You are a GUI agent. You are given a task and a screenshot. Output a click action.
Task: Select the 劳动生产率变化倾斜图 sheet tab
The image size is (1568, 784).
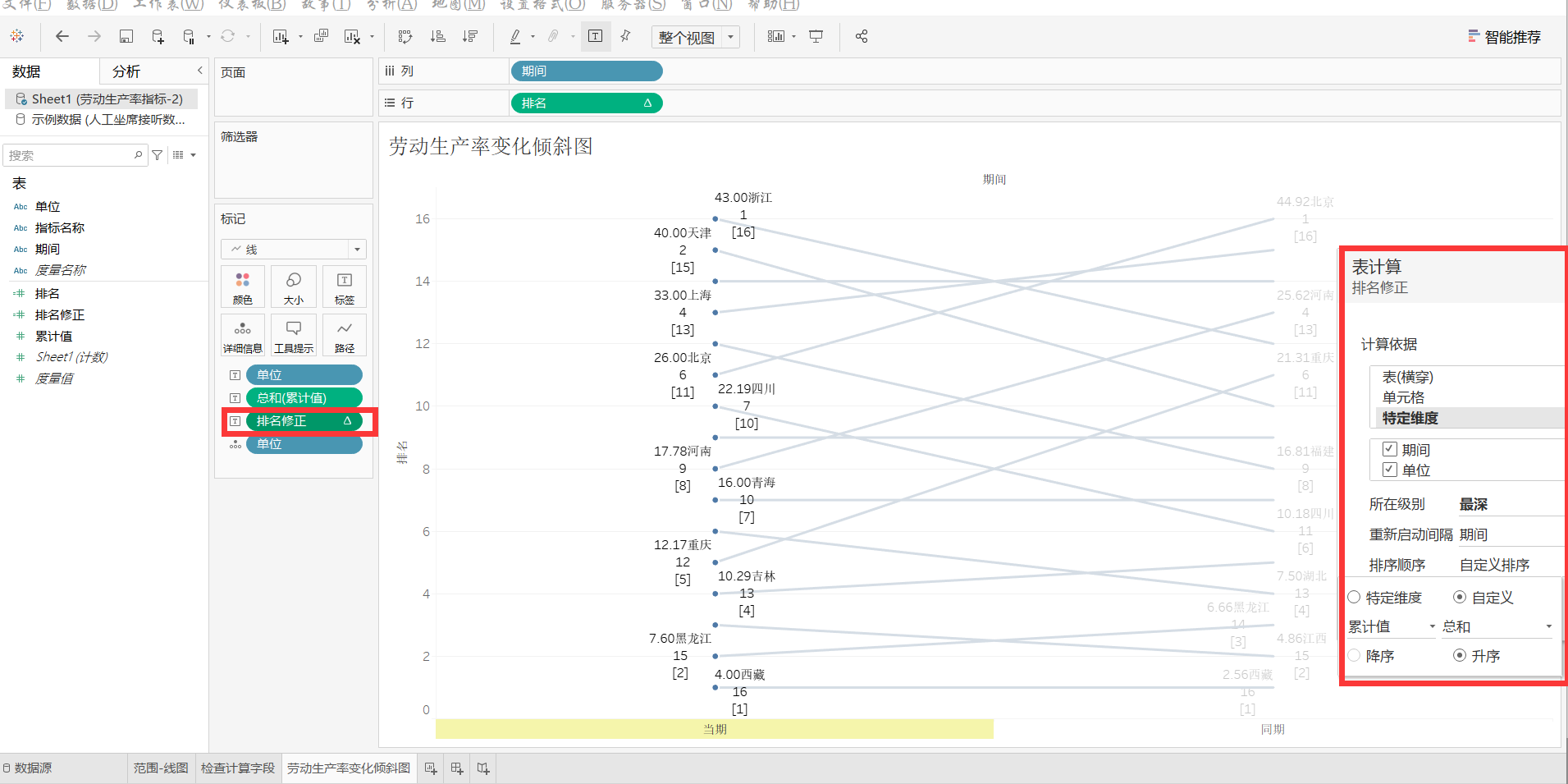[x=349, y=768]
